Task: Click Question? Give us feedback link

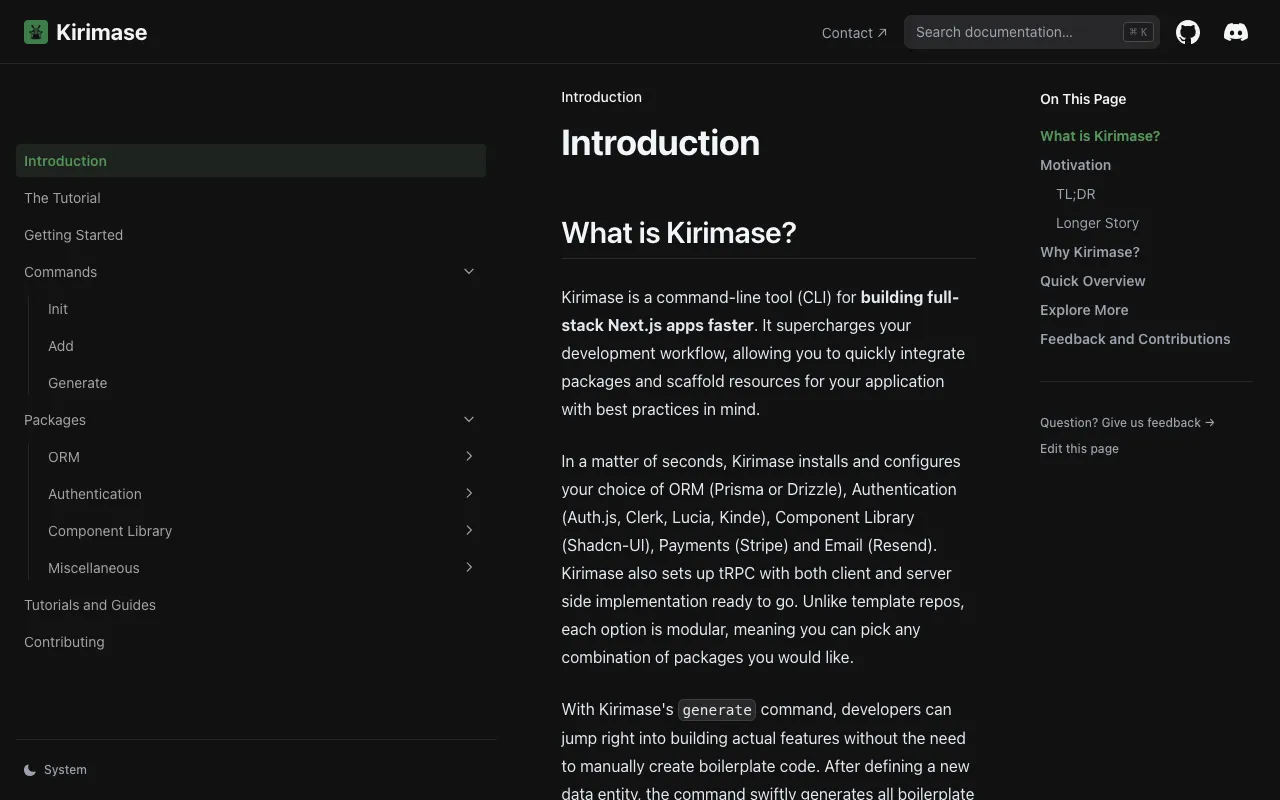Action: pos(1127,423)
